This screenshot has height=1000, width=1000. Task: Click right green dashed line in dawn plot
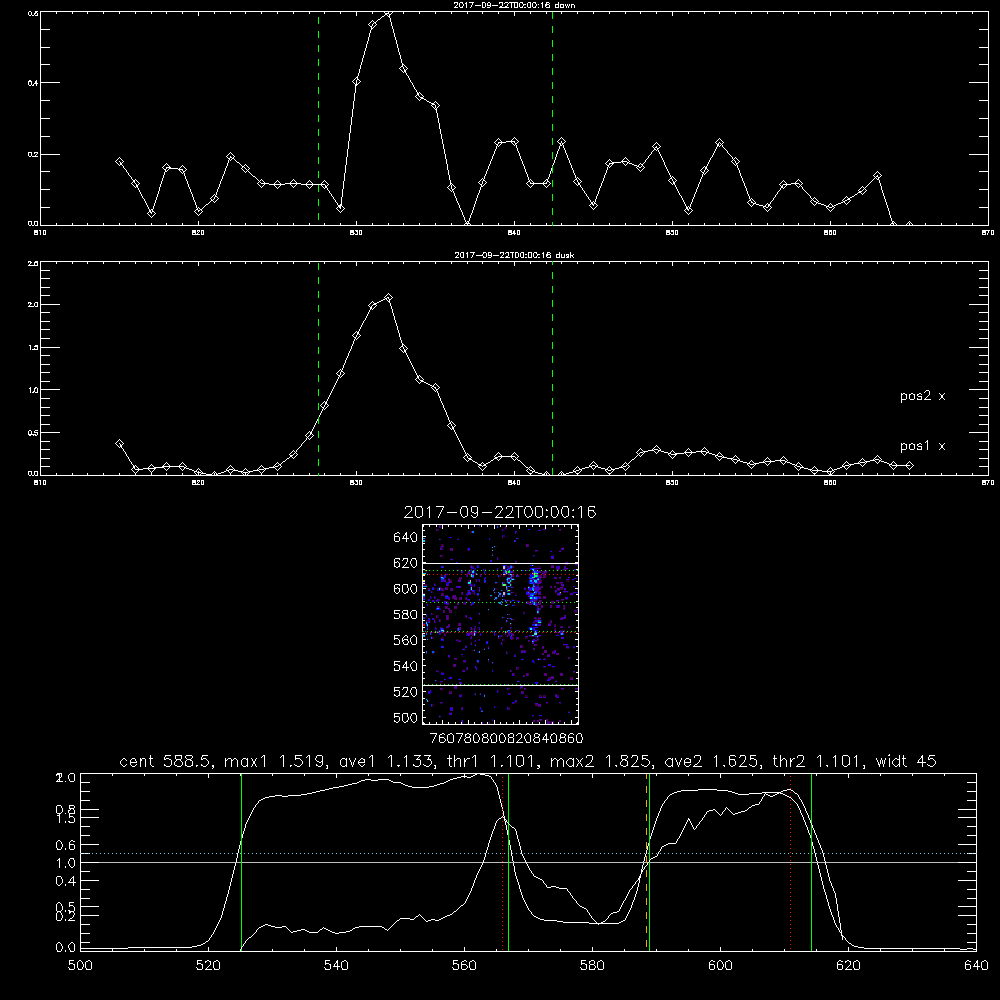click(552, 118)
